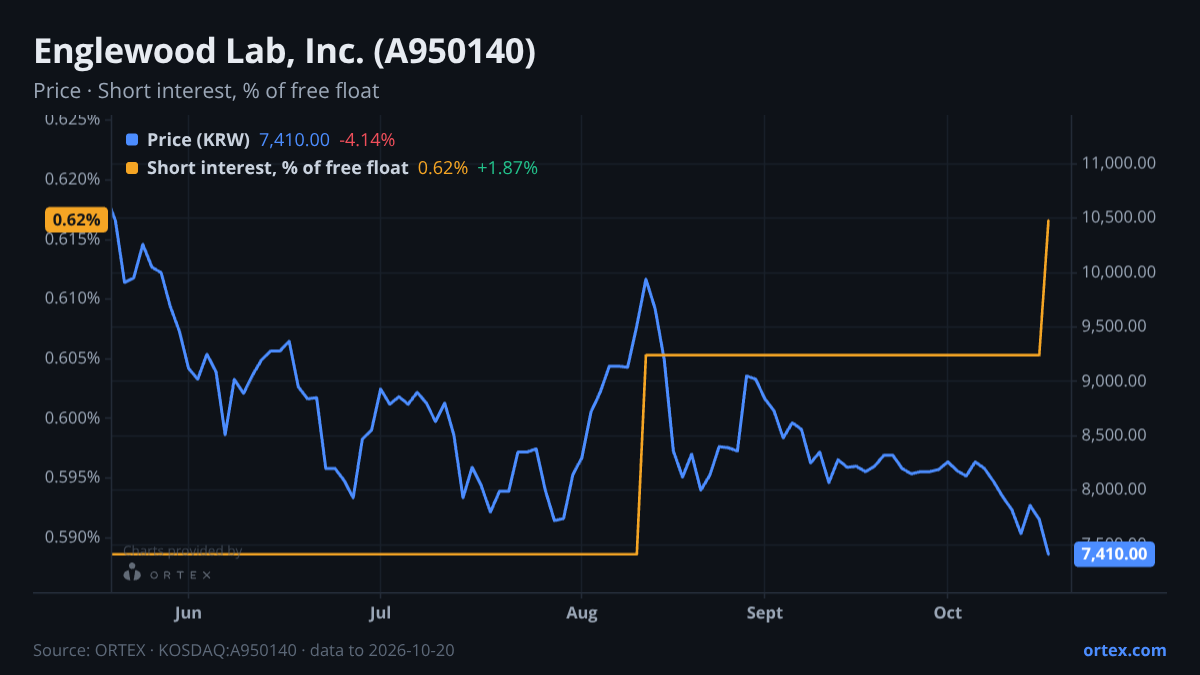Click the 11,000.00 price axis label
1200x675 pixels.
coord(1120,163)
